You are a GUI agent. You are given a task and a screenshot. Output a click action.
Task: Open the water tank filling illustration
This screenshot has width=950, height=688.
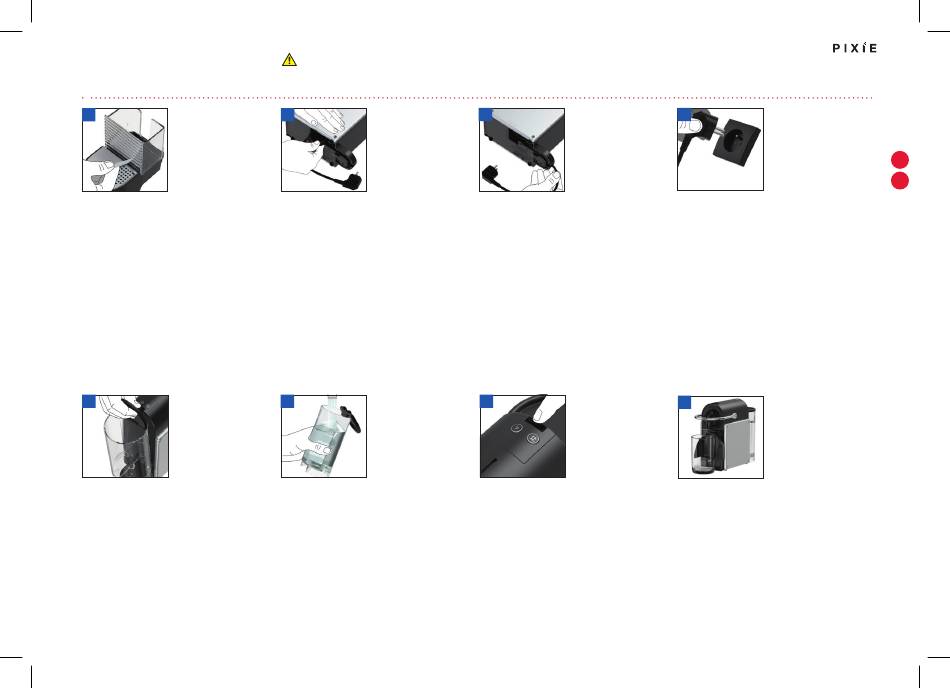(324, 437)
